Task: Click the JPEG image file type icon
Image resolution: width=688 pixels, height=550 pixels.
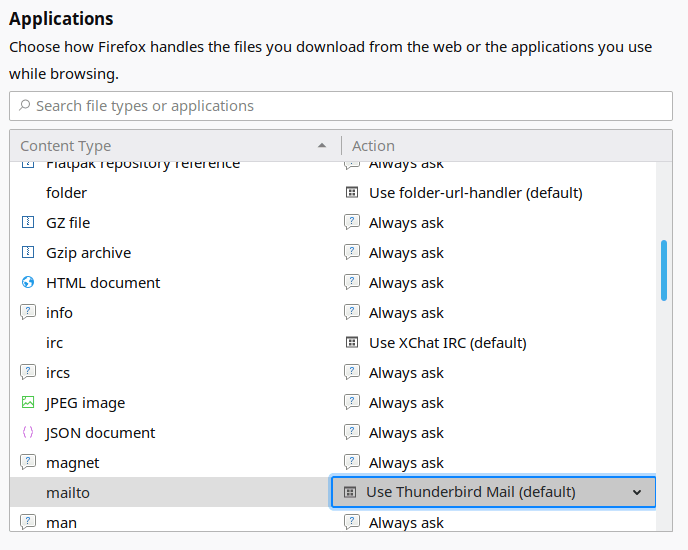Action: coord(28,403)
